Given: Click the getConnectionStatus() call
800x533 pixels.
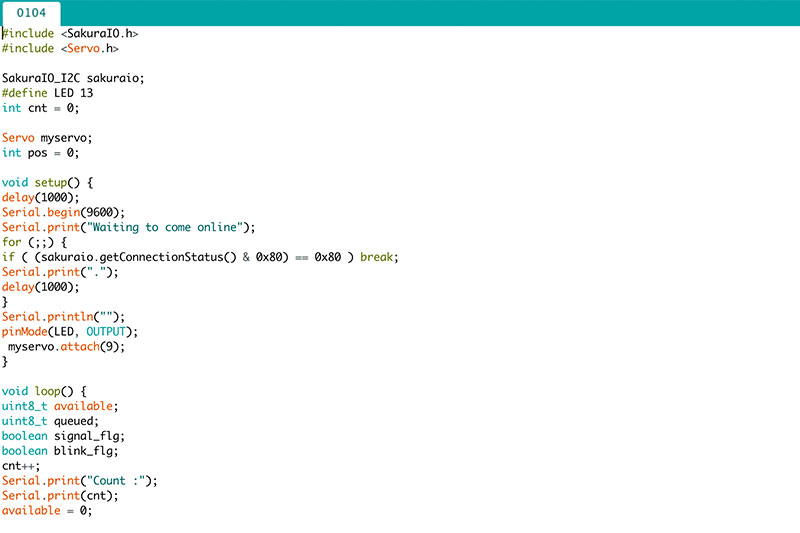Looking at the screenshot, I should pyautogui.click(x=167, y=257).
